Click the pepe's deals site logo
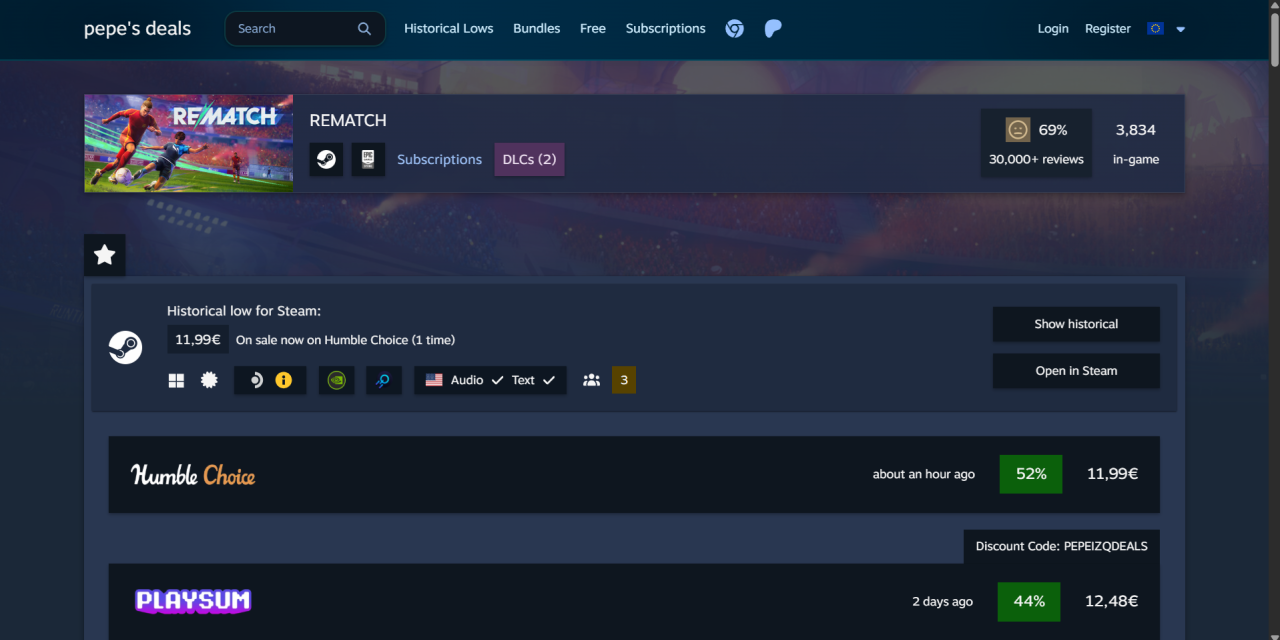 (x=137, y=28)
